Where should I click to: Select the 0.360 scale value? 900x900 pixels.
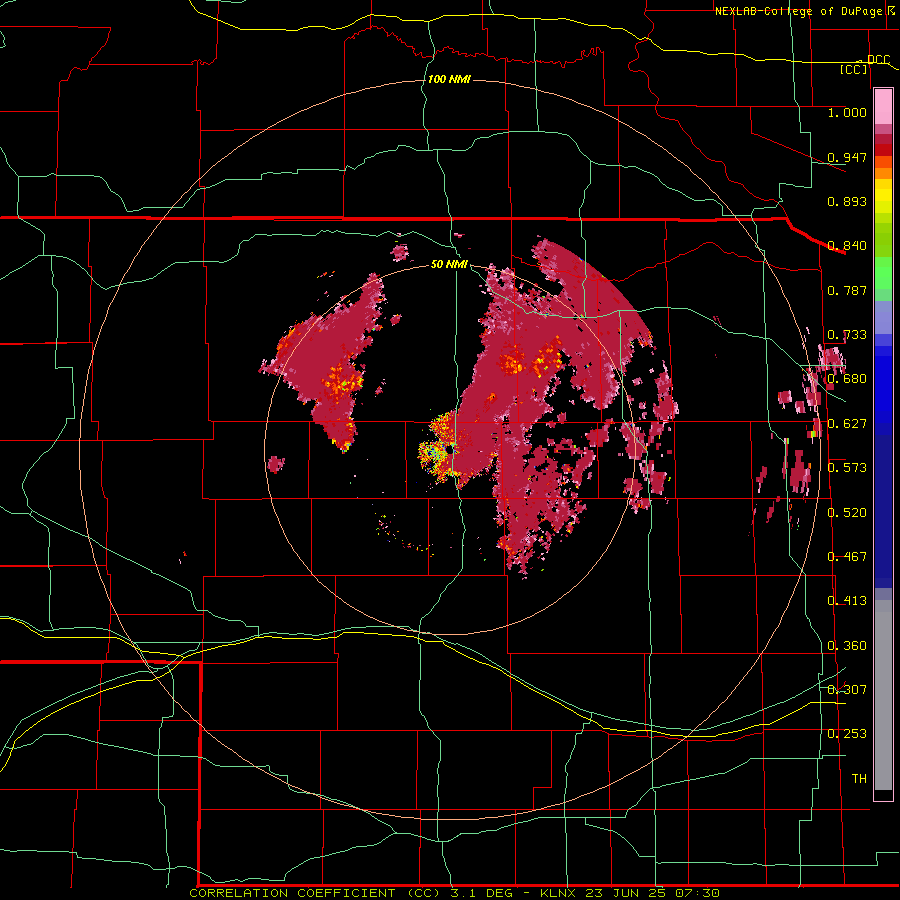pos(847,646)
